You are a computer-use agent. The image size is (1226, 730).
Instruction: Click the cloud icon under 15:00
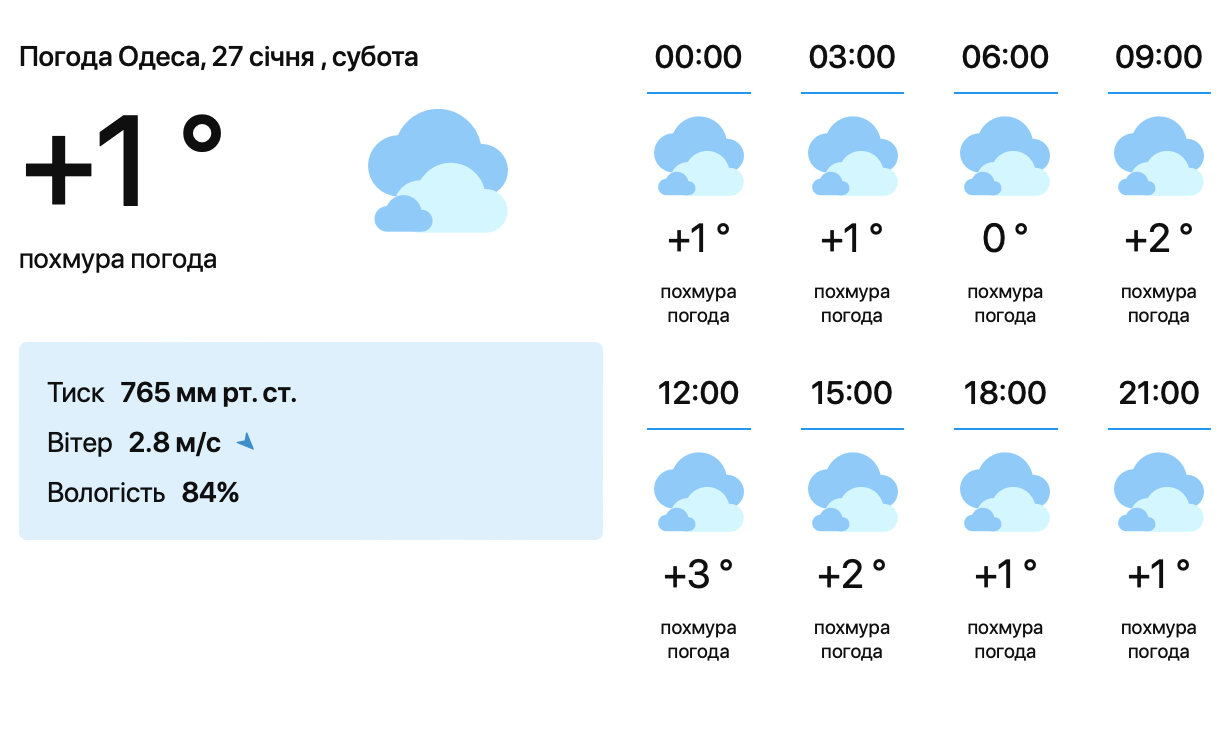(x=852, y=493)
